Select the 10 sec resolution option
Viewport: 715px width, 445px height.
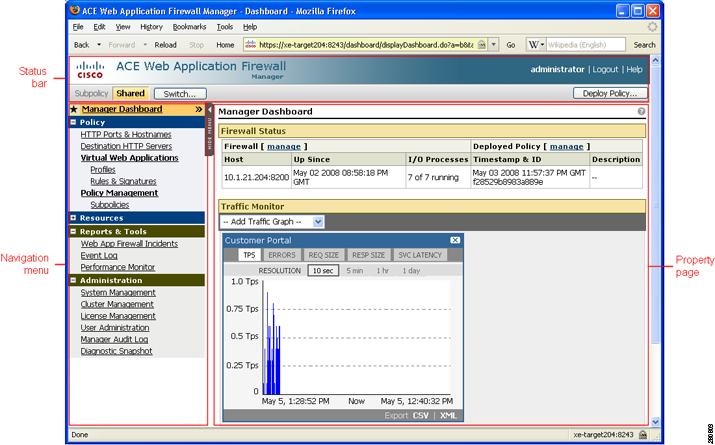click(321, 271)
